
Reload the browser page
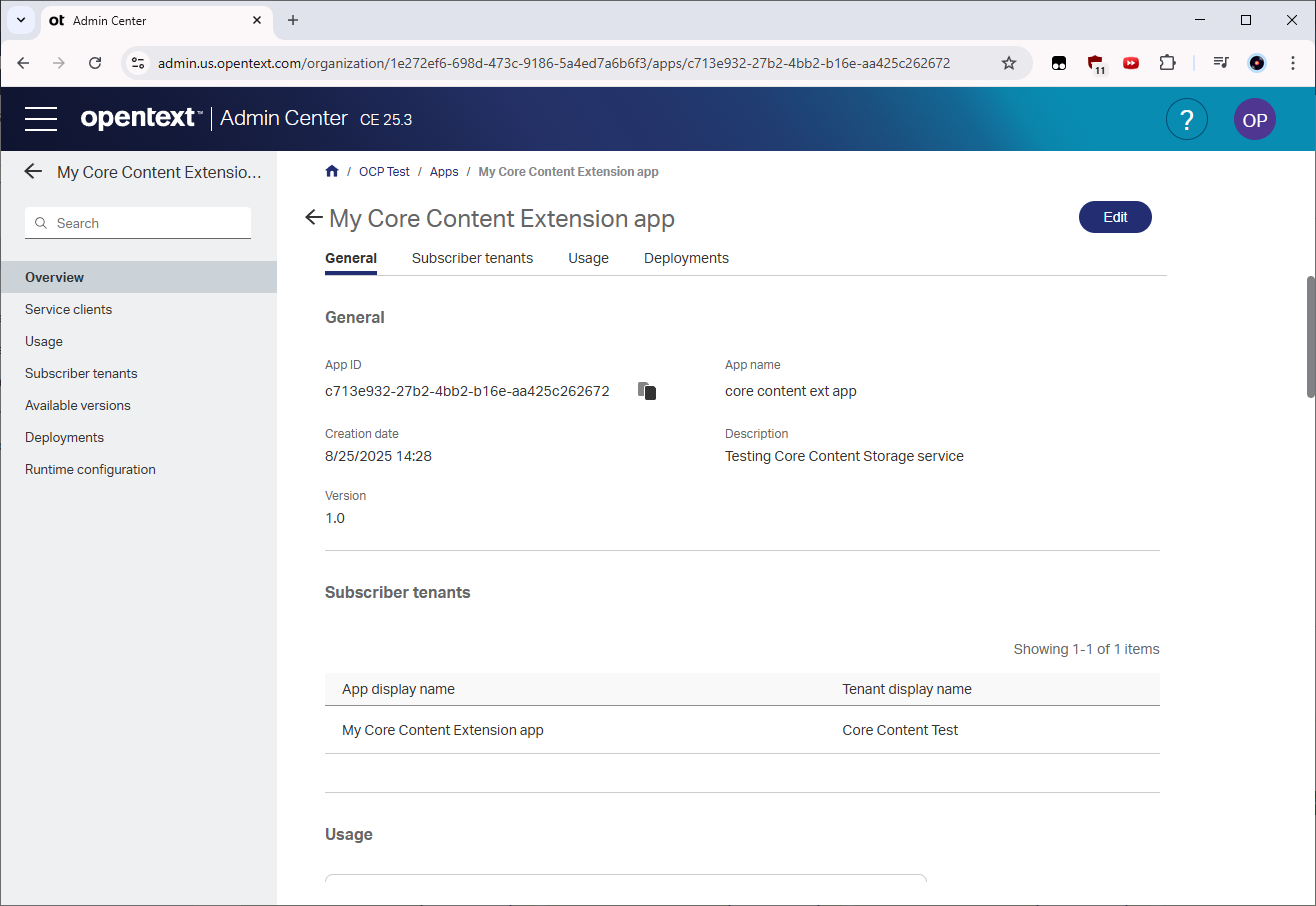(x=95, y=63)
